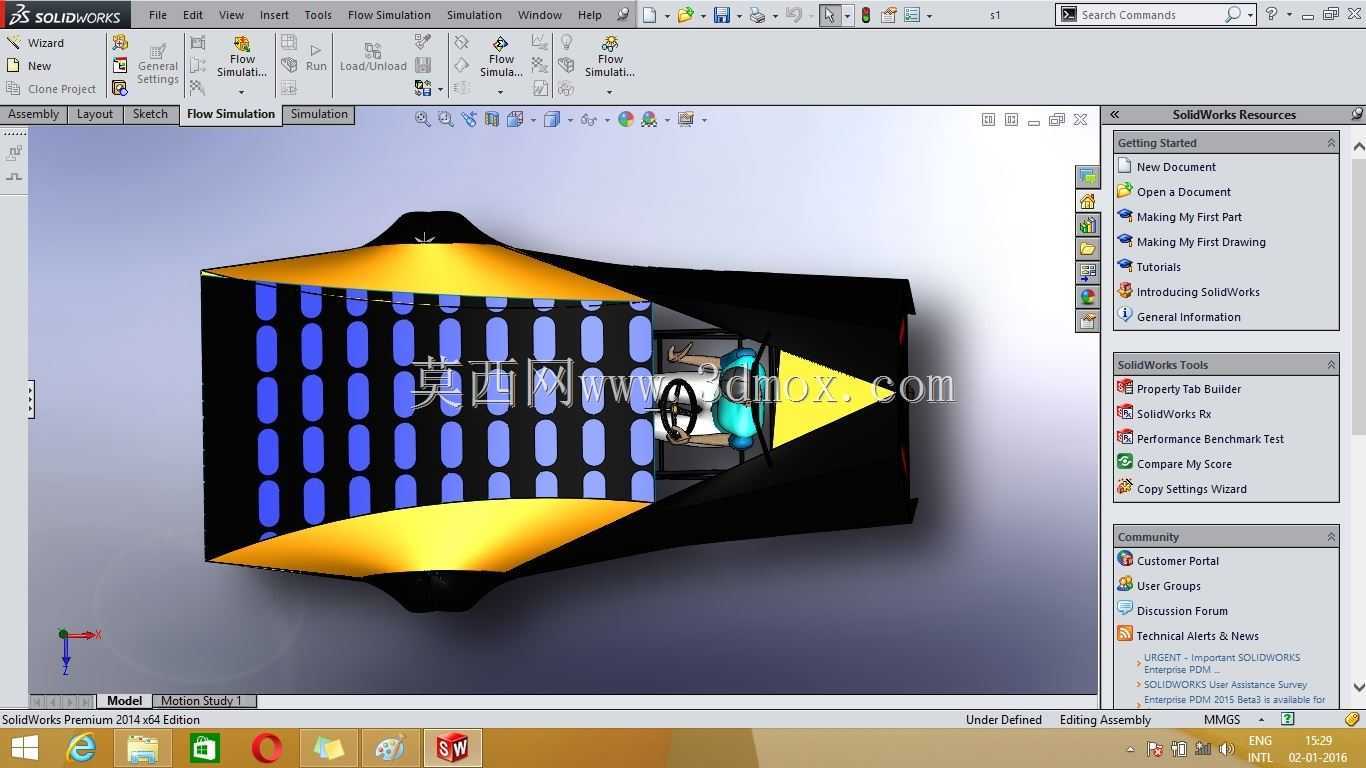This screenshot has height=768, width=1366.
Task: Open the Flow Simulation dropdown beside Wizard group
Action: [x=241, y=92]
